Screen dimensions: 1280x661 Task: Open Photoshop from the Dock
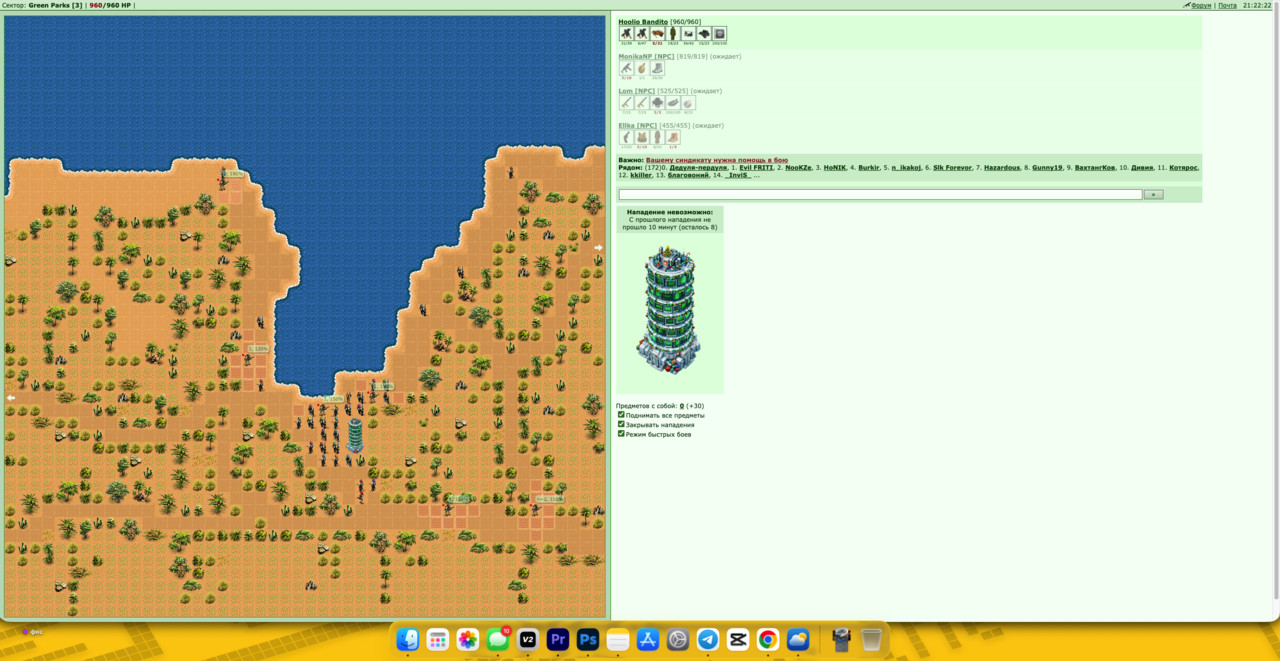point(588,639)
